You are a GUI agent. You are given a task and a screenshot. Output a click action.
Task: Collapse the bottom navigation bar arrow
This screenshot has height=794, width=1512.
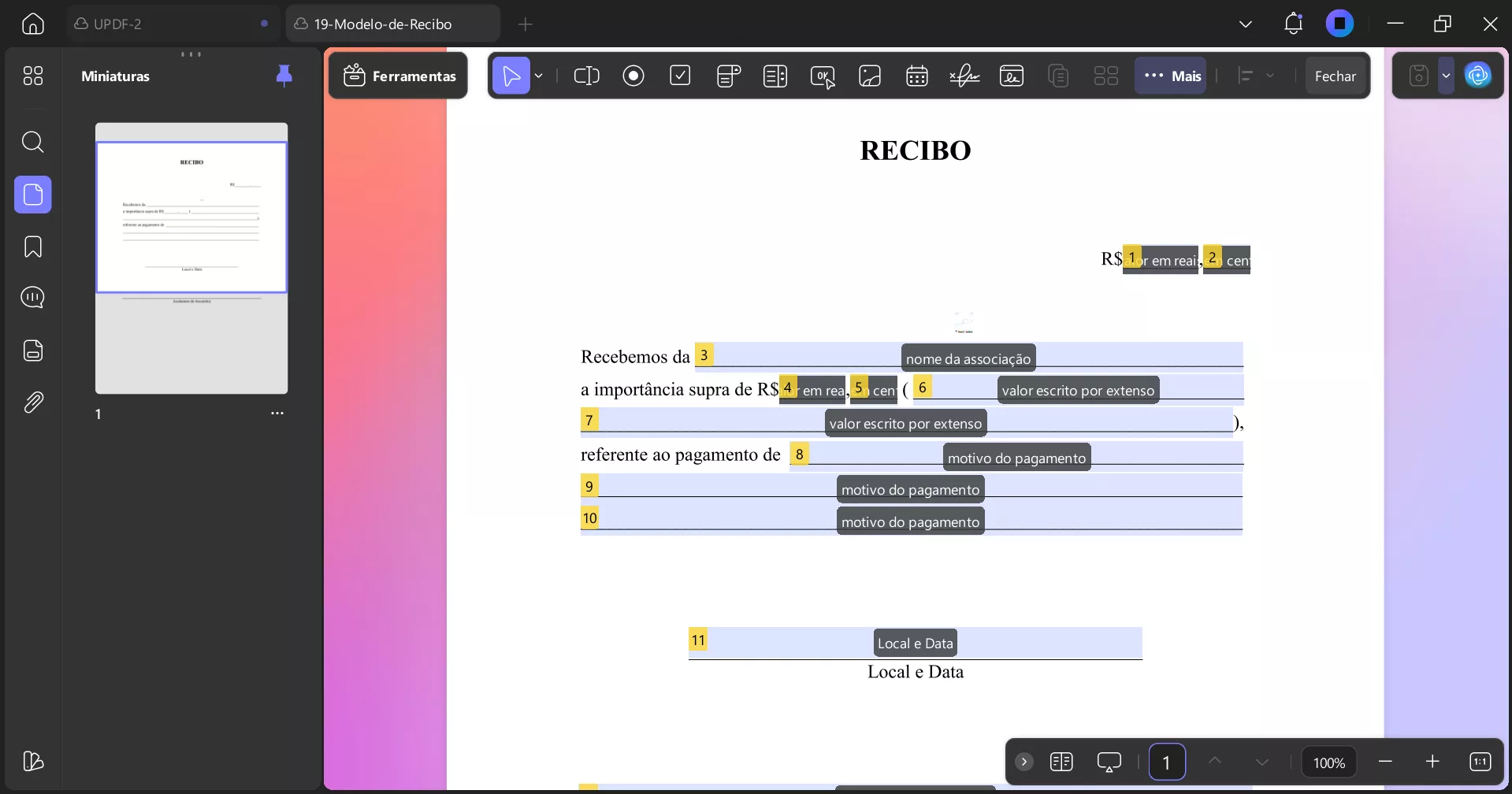coord(1023,762)
